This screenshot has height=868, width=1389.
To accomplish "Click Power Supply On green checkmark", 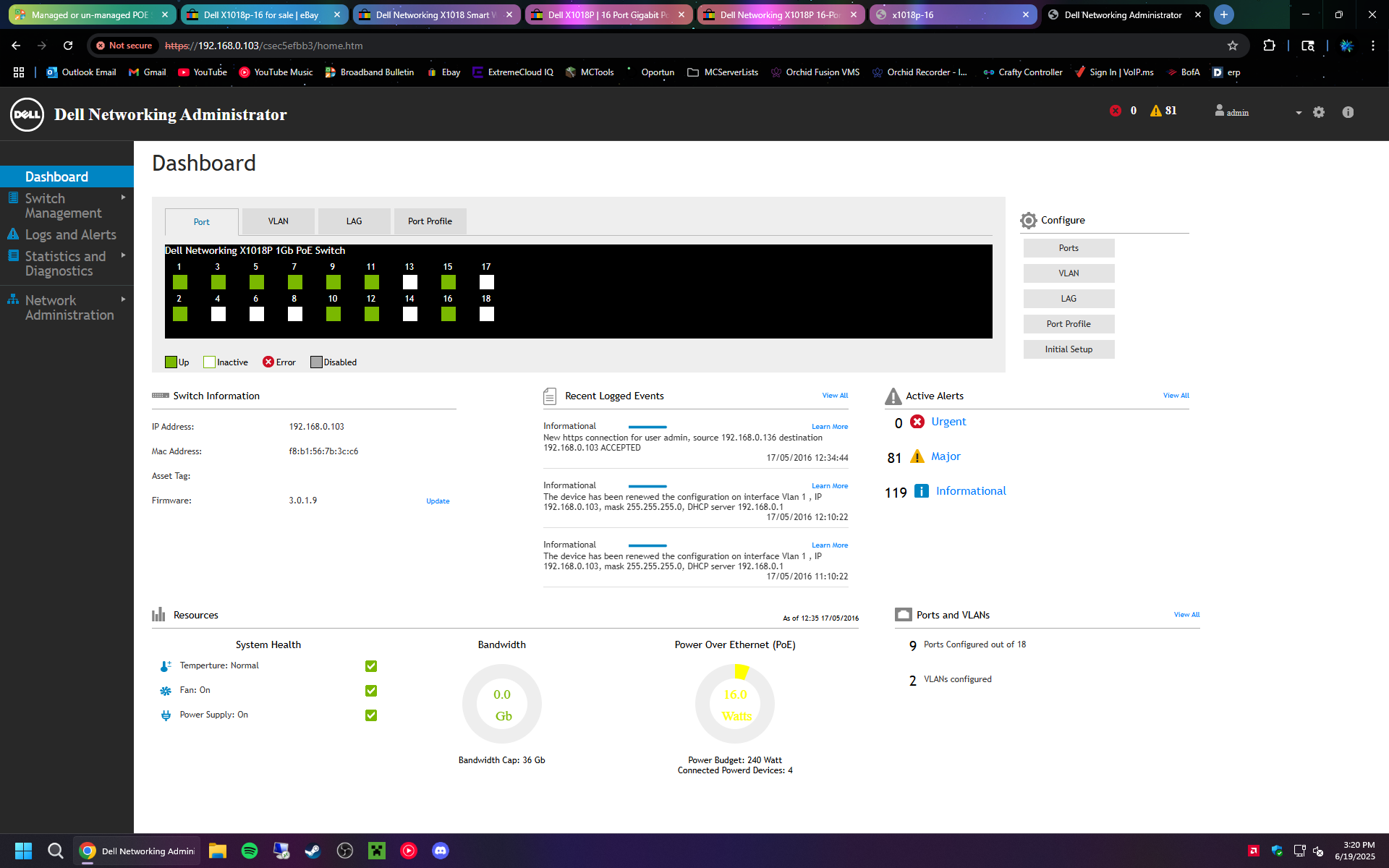I will coord(371,715).
